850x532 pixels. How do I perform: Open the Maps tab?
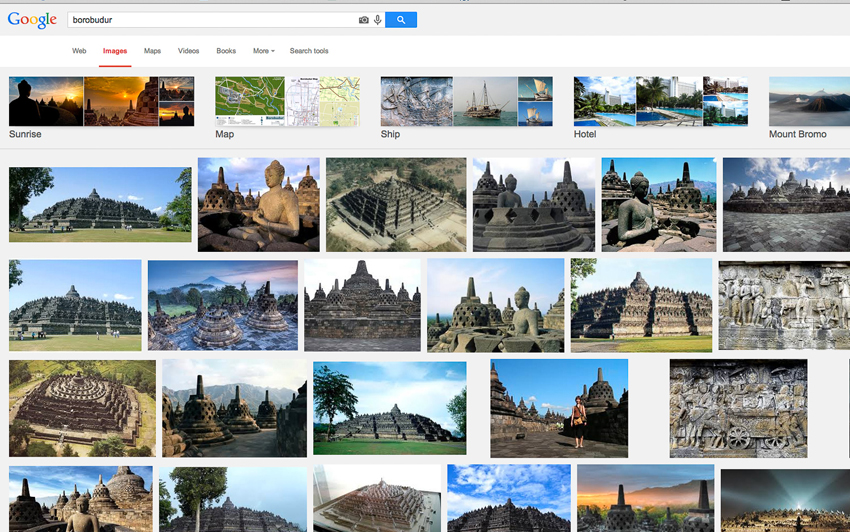[x=152, y=51]
